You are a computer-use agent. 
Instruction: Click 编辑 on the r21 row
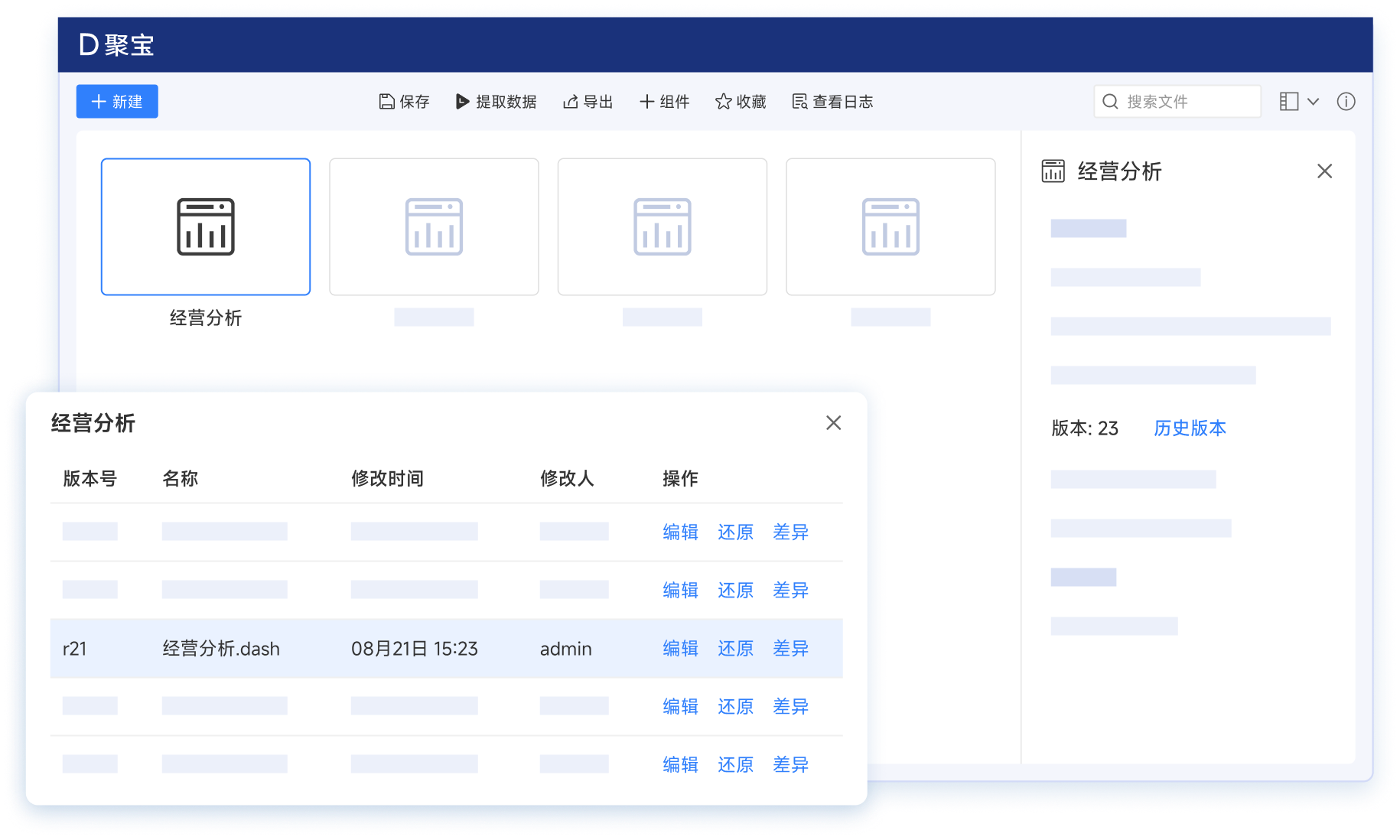(680, 649)
